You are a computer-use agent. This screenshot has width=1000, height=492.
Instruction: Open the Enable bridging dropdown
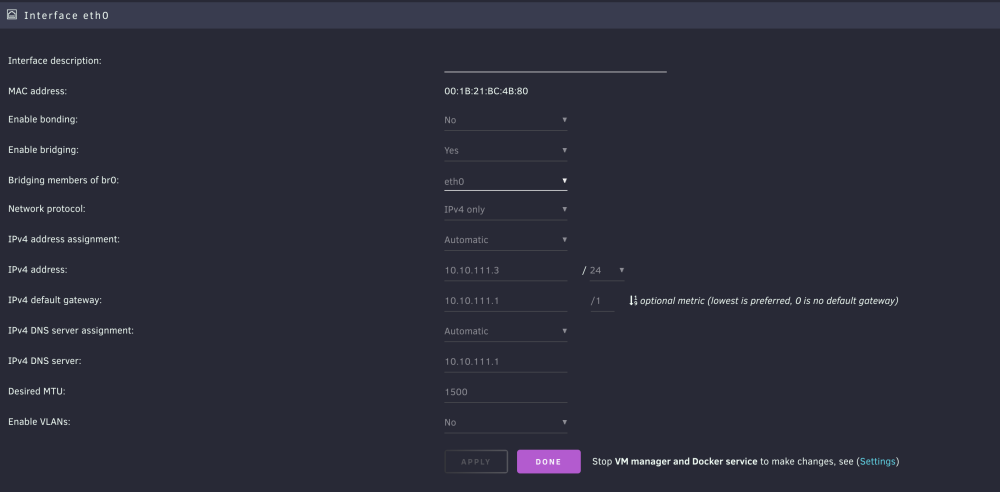coord(506,151)
